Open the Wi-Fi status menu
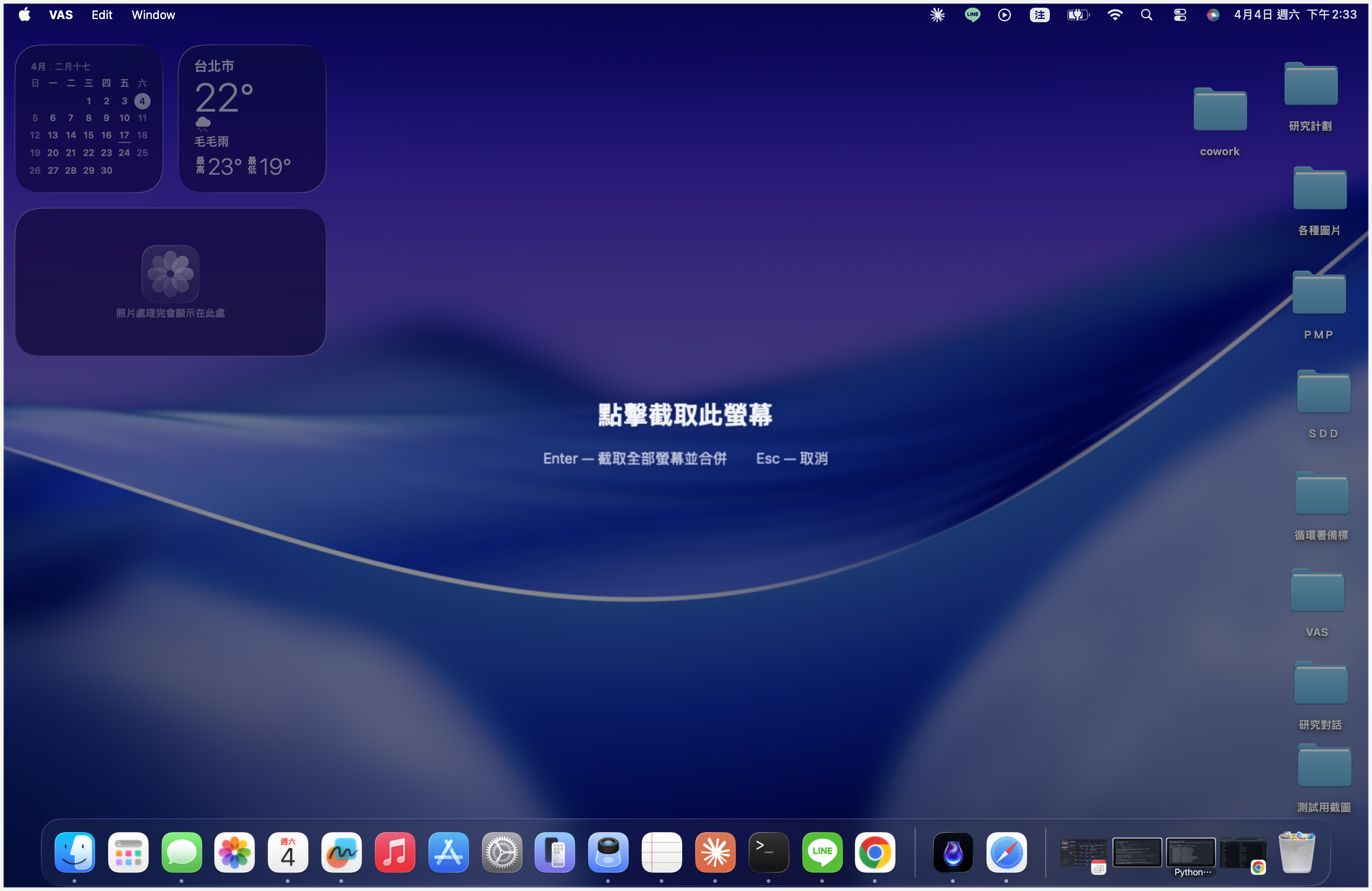The height and width of the screenshot is (891, 1372). point(1114,15)
